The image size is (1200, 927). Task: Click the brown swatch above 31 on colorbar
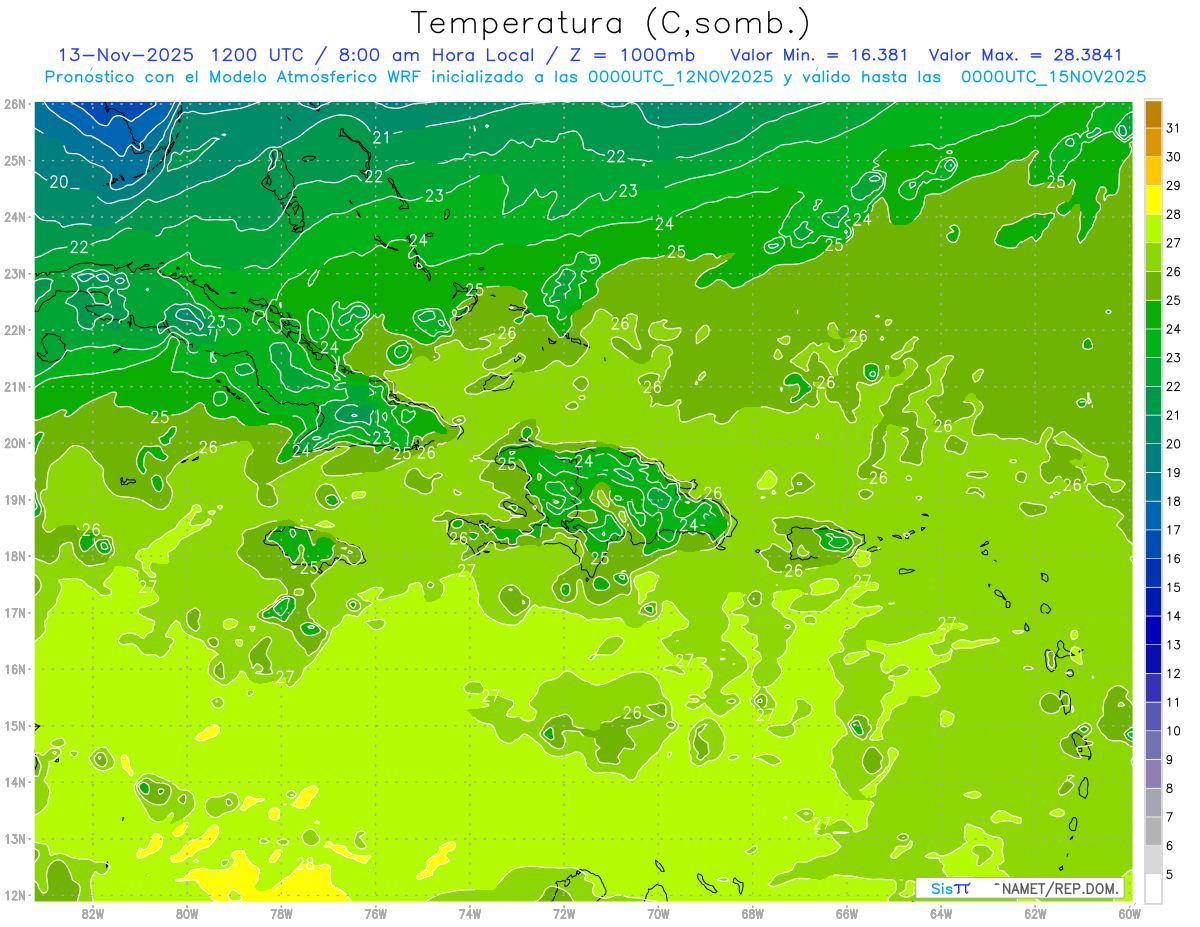pyautogui.click(x=1153, y=115)
